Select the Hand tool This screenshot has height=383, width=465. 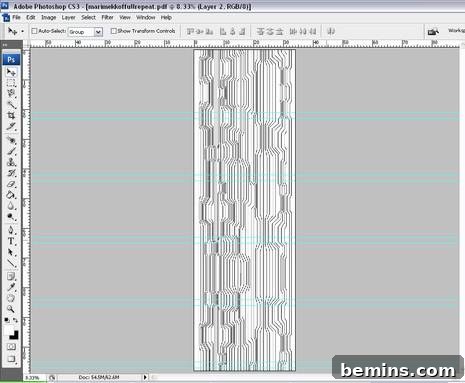(11, 298)
